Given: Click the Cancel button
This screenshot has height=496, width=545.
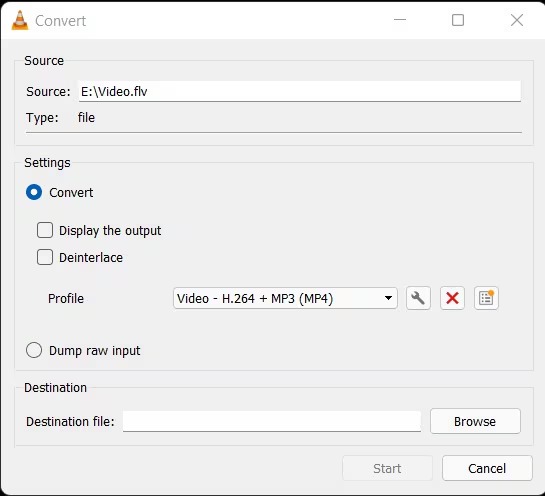Looking at the screenshot, I should point(487,468).
